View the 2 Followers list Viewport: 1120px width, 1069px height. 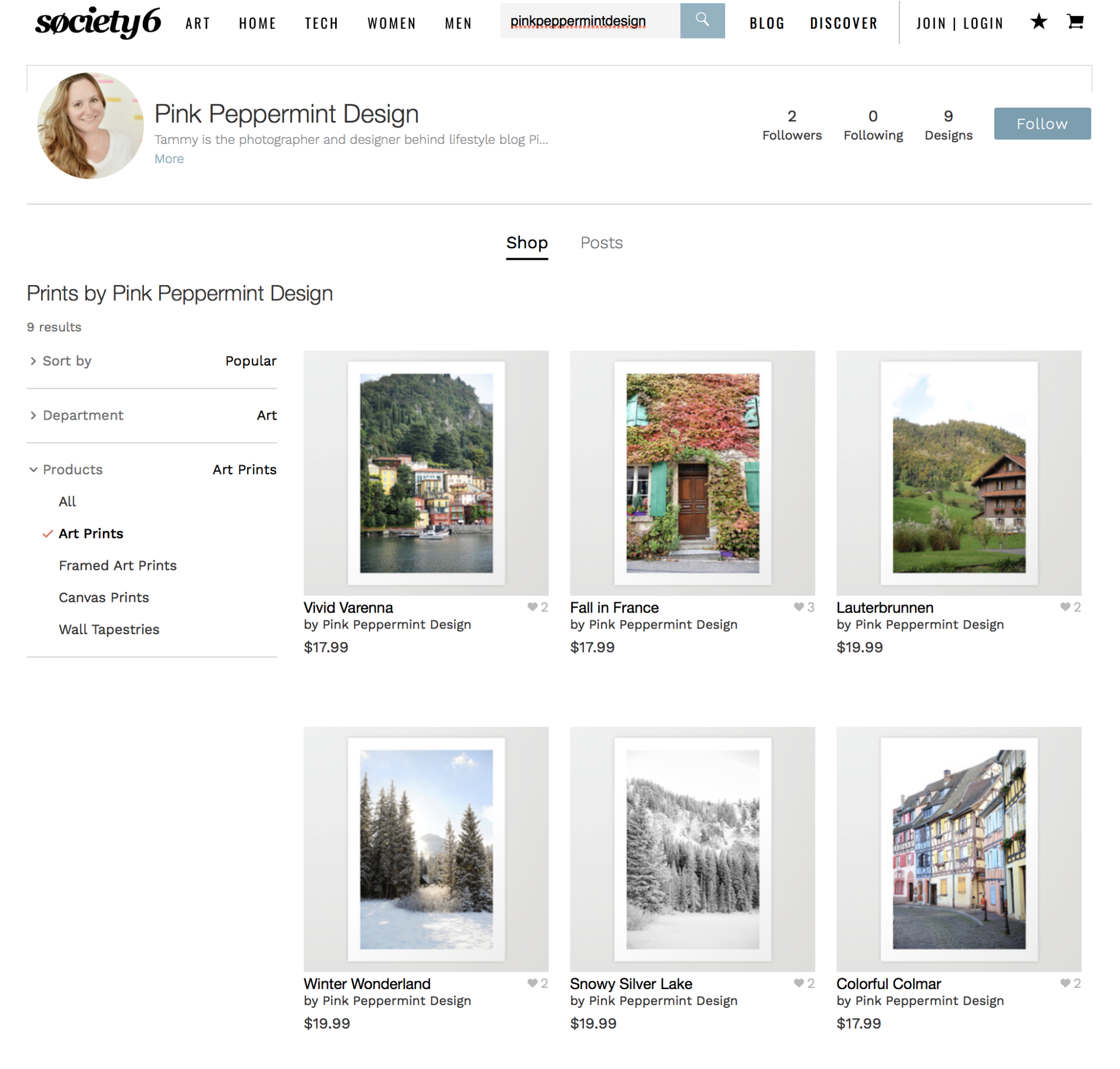tap(792, 125)
